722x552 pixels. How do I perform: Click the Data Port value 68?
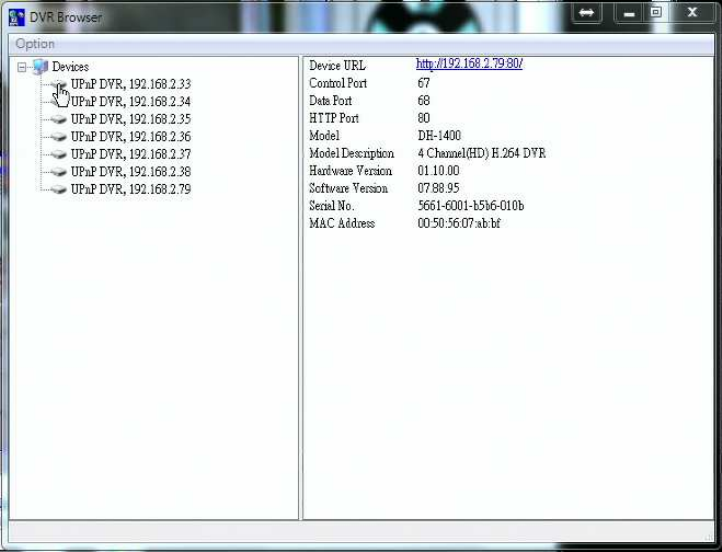click(x=424, y=101)
